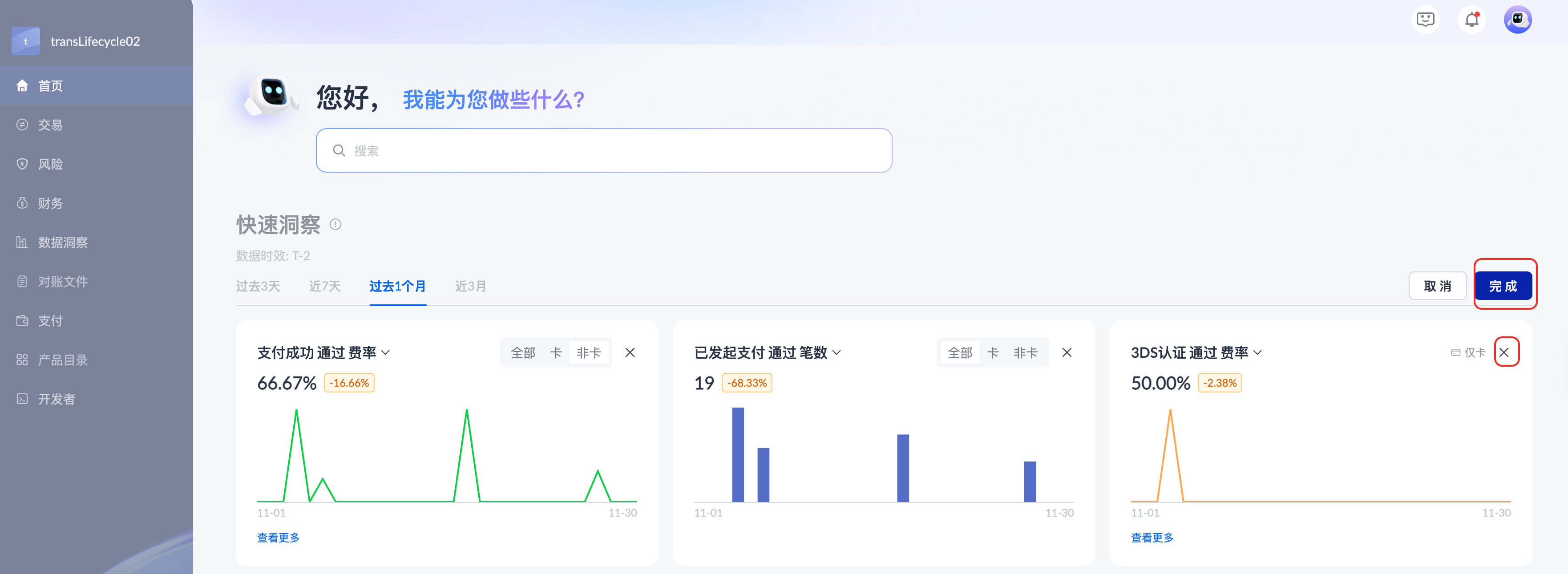This screenshot has width=1568, height=574.
Task: Close the 已发起支付 通过 笔数 card
Action: coord(1067,352)
